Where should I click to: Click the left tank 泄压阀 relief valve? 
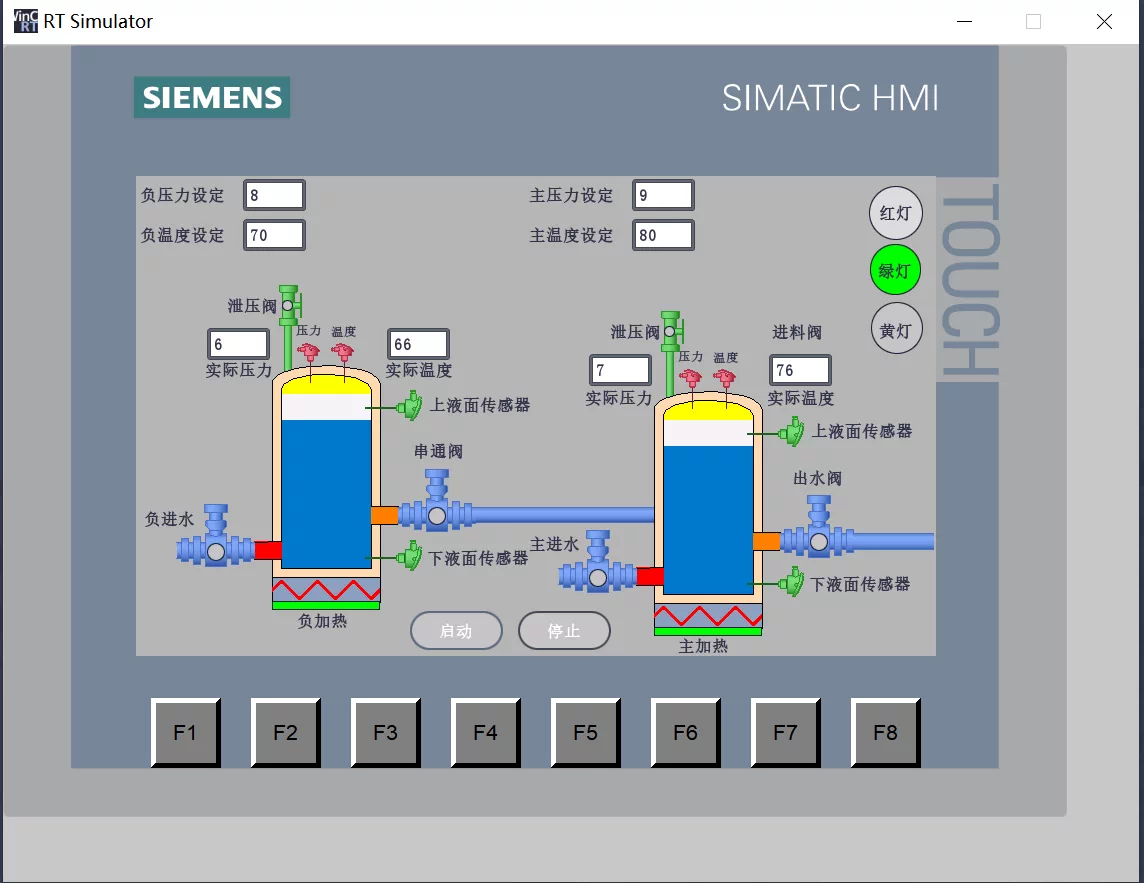tap(290, 305)
